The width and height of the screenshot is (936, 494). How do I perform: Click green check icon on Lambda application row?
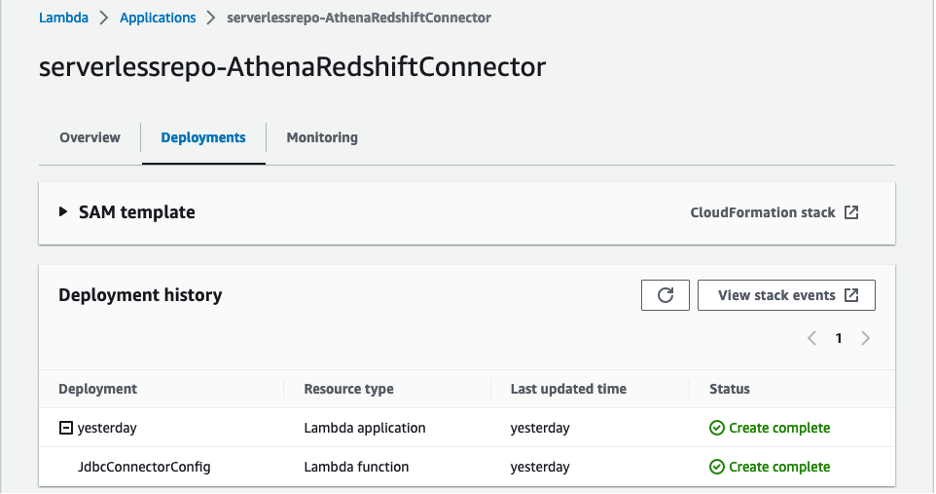tap(716, 428)
